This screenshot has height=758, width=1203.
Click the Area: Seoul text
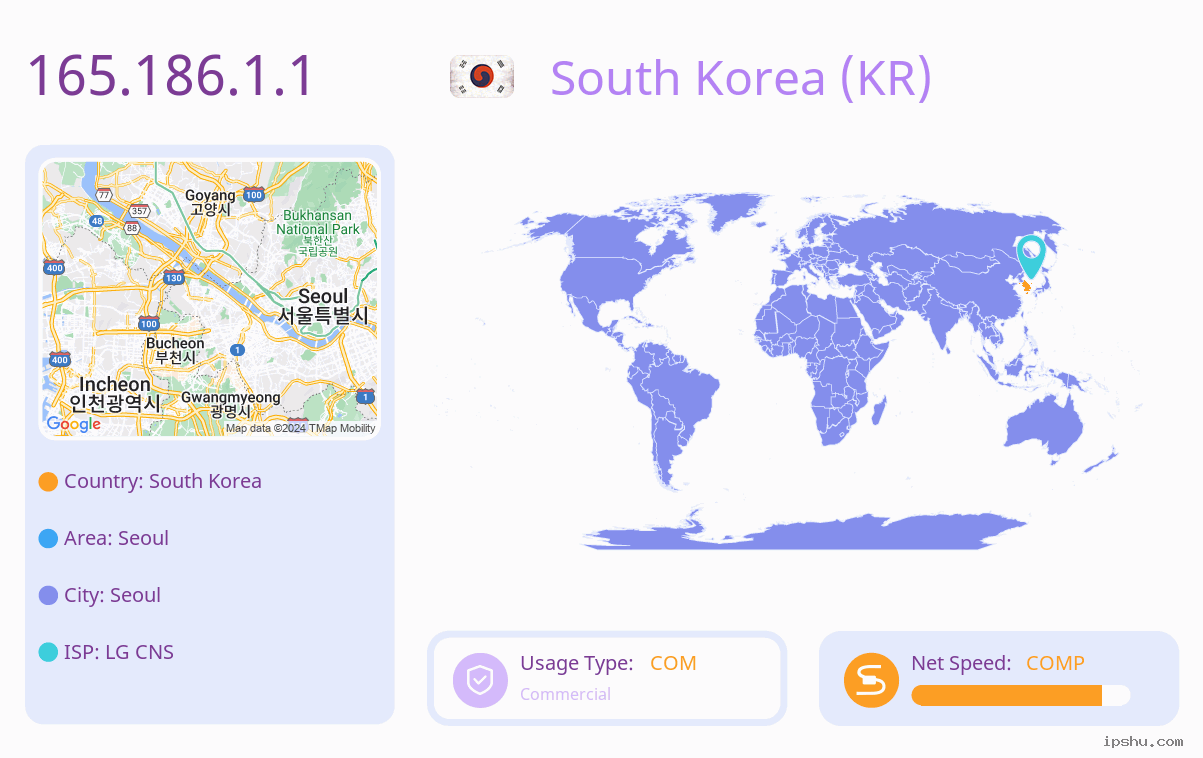tap(116, 538)
